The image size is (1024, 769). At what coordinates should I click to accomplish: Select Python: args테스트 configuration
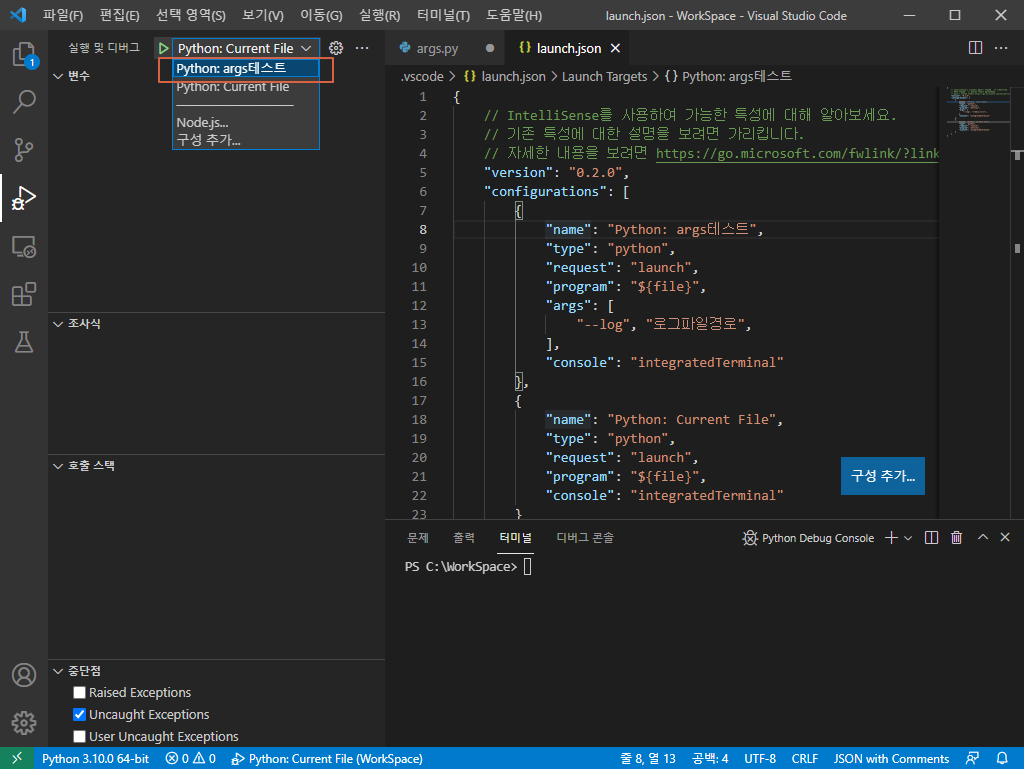pos(246,69)
